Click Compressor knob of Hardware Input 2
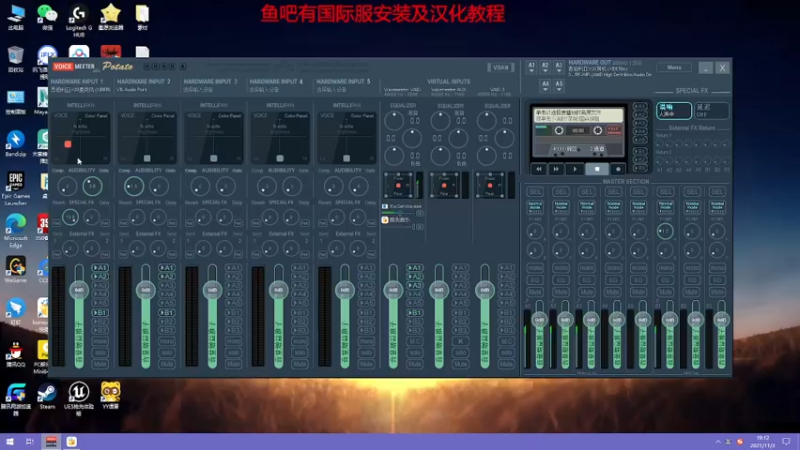This screenshot has height=450, width=800. pos(134,186)
